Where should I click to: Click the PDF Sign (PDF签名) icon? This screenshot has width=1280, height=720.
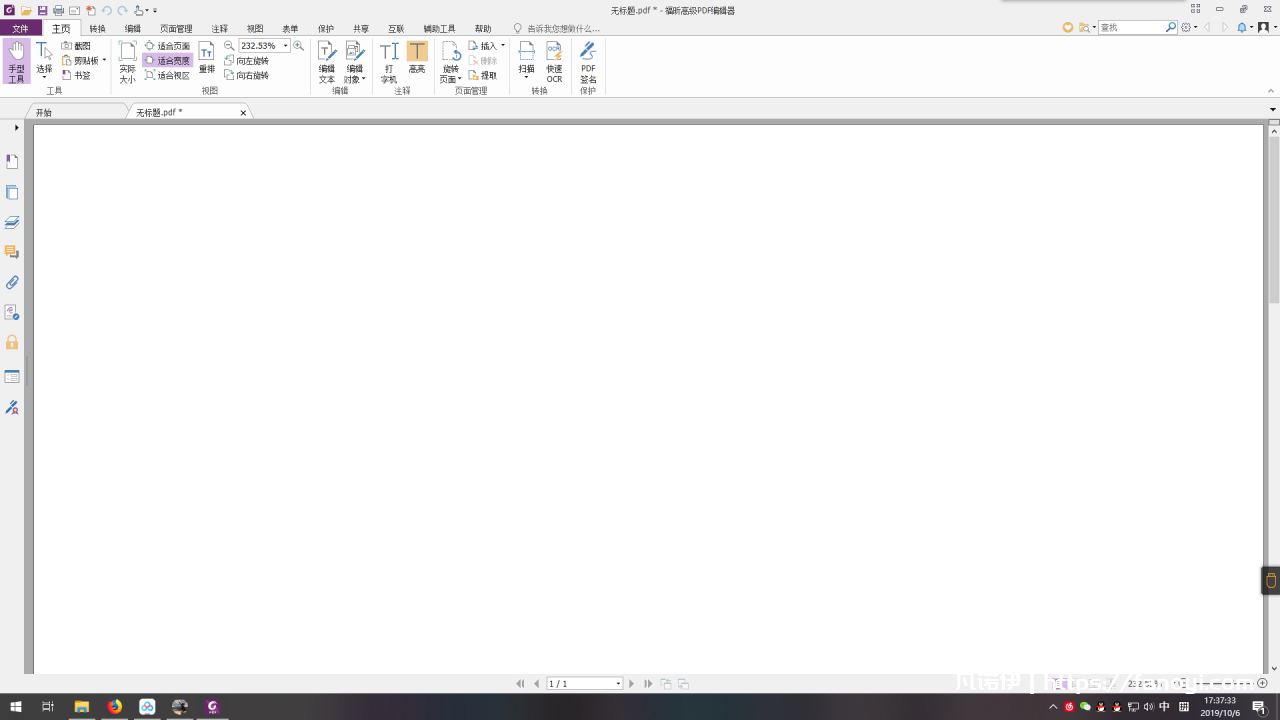pyautogui.click(x=588, y=61)
